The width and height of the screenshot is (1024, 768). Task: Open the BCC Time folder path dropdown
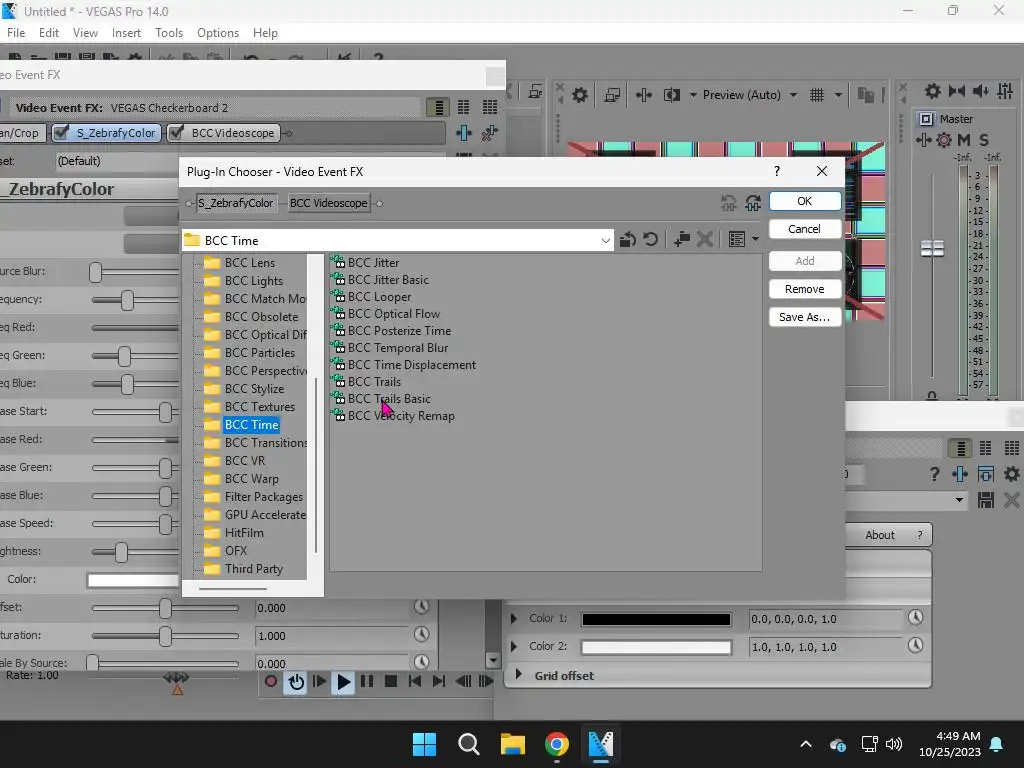[605, 241]
